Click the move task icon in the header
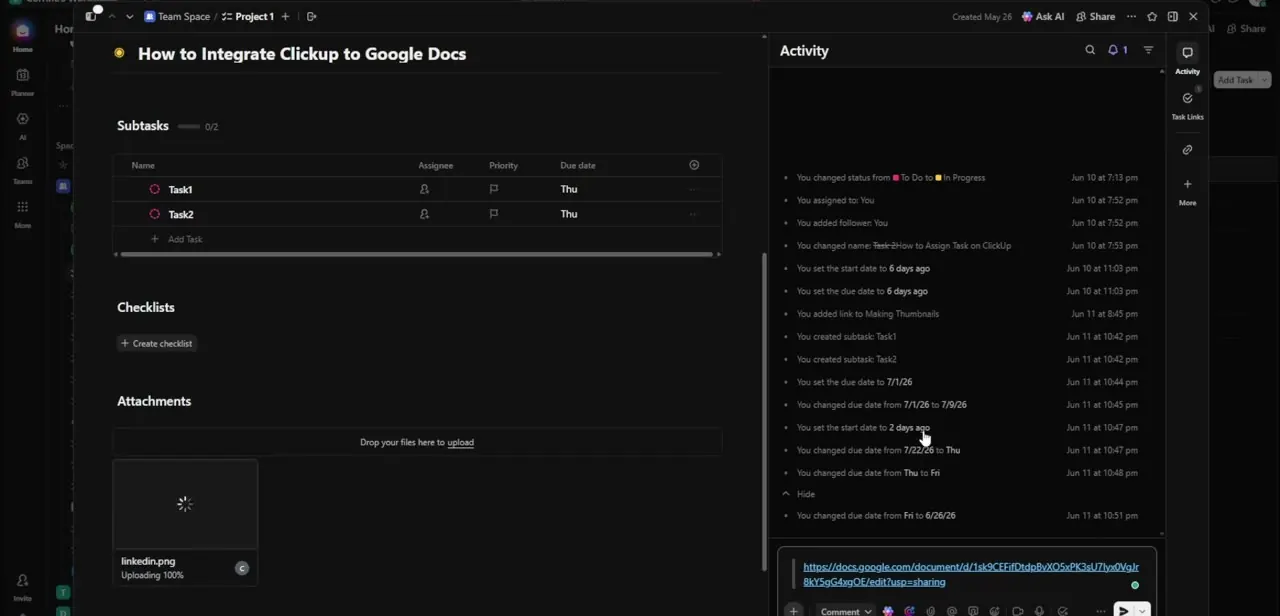 (x=312, y=16)
